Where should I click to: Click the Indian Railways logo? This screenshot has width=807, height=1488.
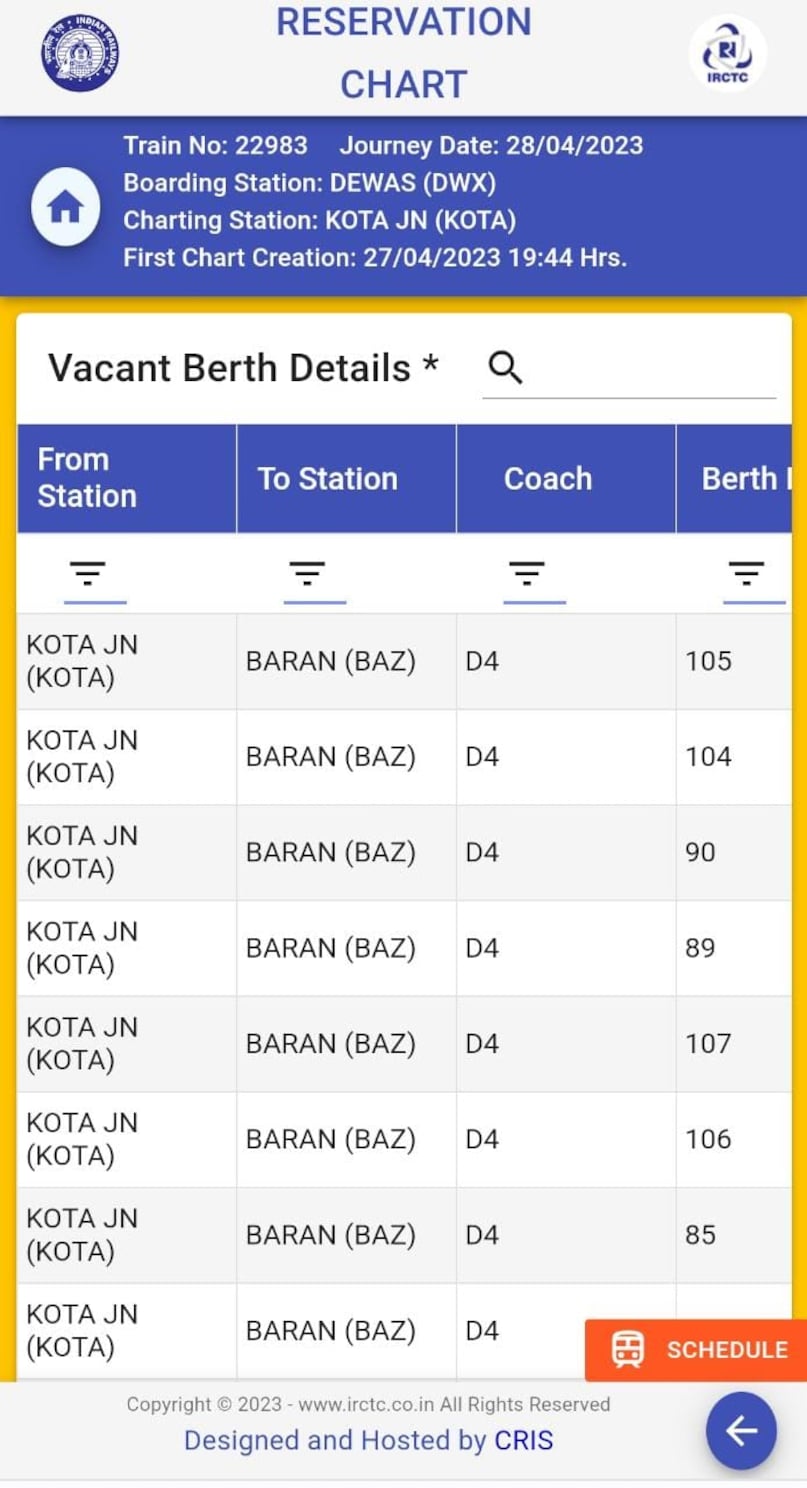[x=81, y=53]
